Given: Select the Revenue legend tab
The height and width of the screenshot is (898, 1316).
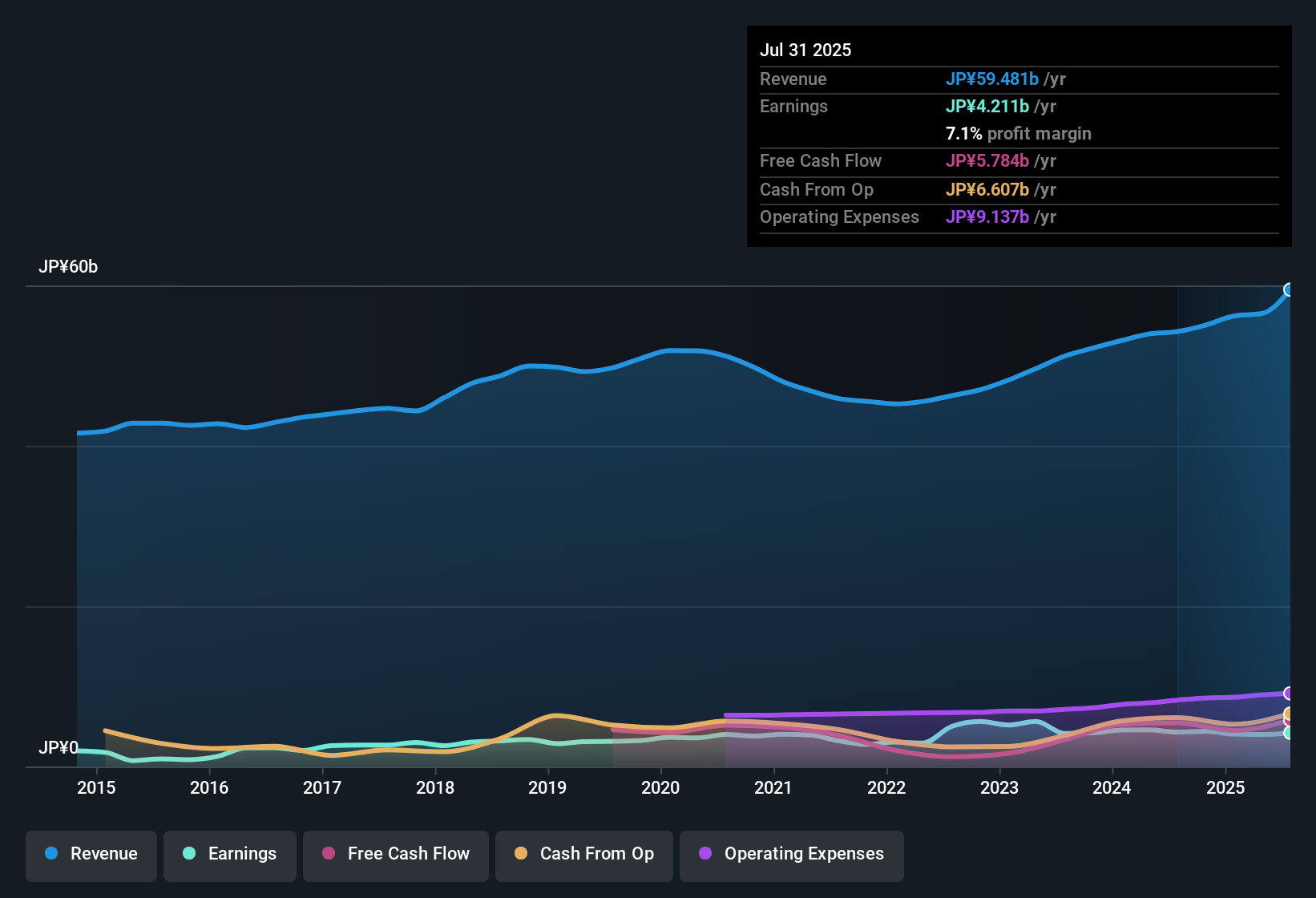Looking at the screenshot, I should (x=91, y=855).
